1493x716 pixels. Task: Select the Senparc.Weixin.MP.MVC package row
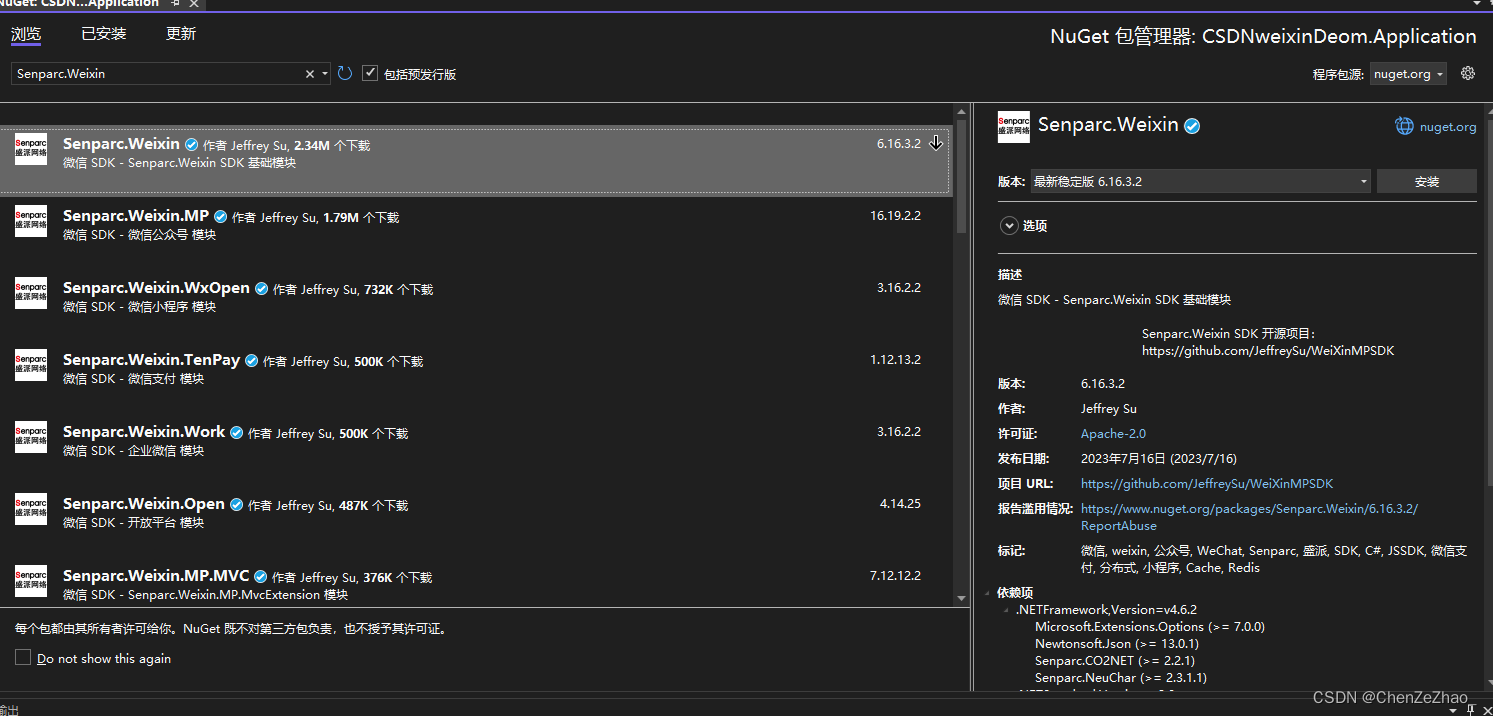tap(475, 584)
